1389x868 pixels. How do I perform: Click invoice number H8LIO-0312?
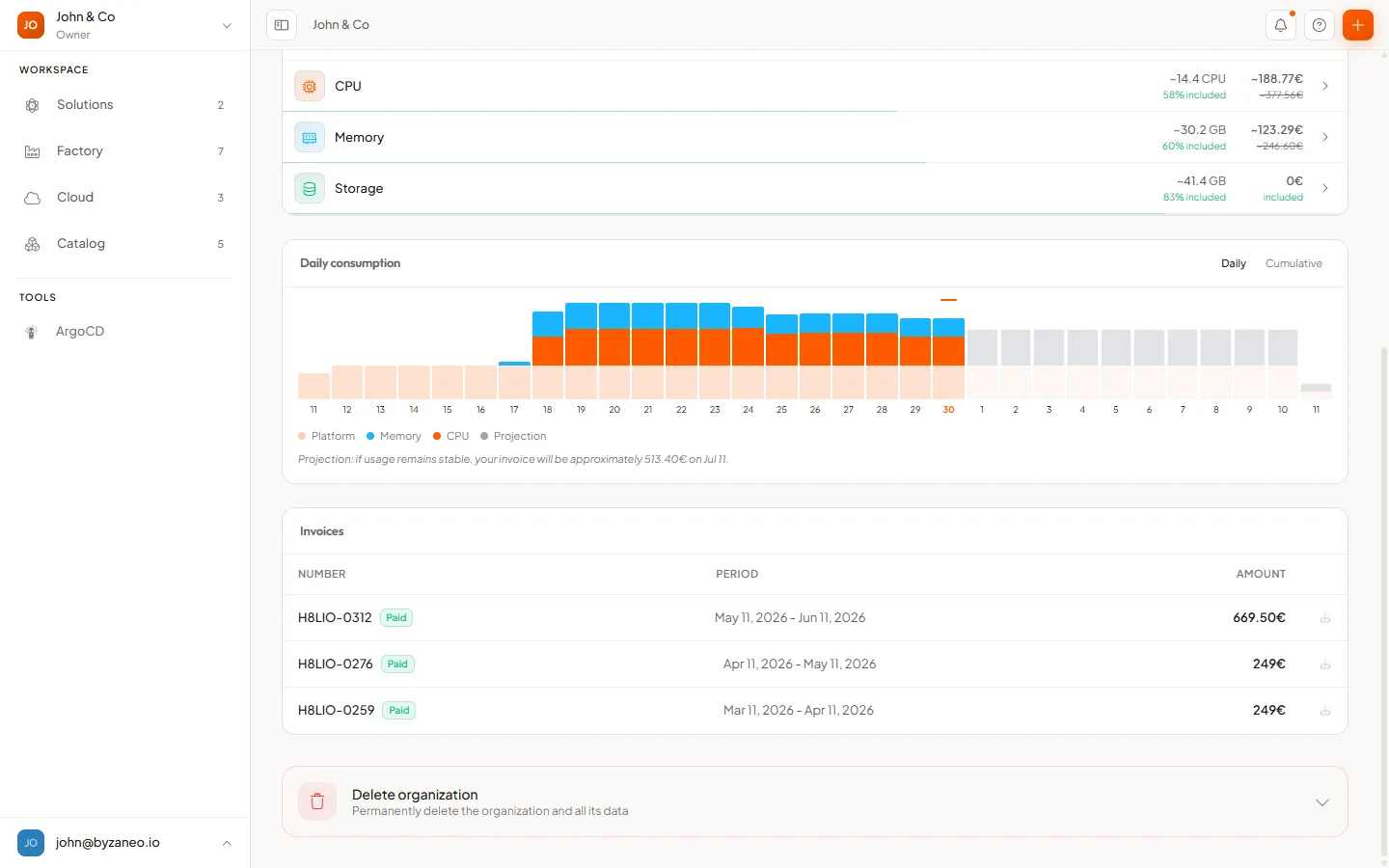(x=335, y=617)
